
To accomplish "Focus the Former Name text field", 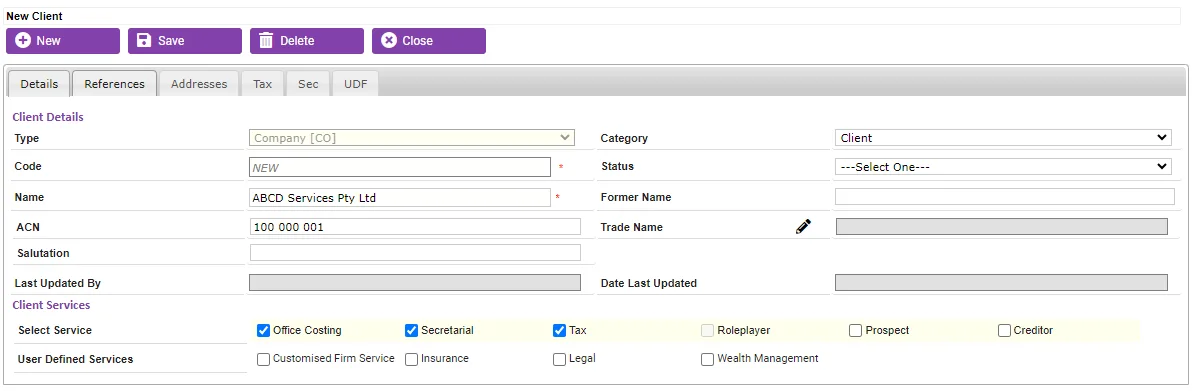I will 1004,197.
